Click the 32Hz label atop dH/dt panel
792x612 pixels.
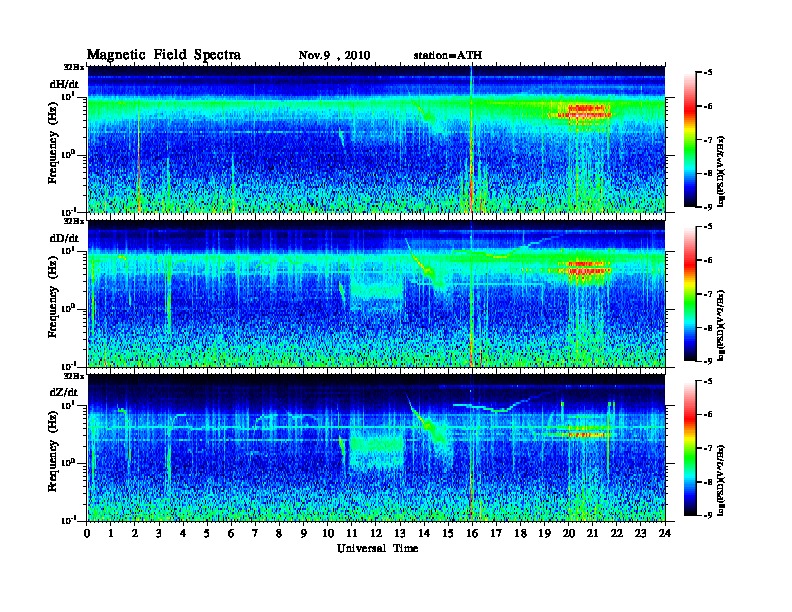(74, 67)
